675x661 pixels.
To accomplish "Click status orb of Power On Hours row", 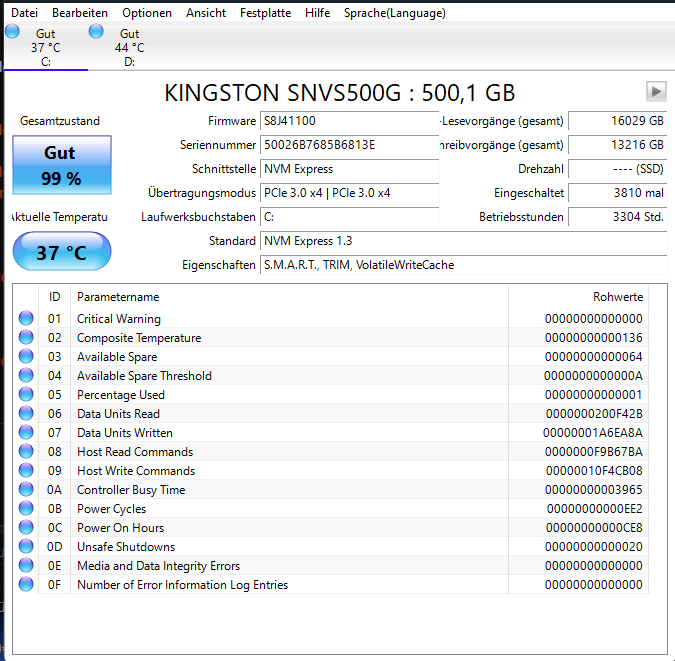I will (26, 527).
